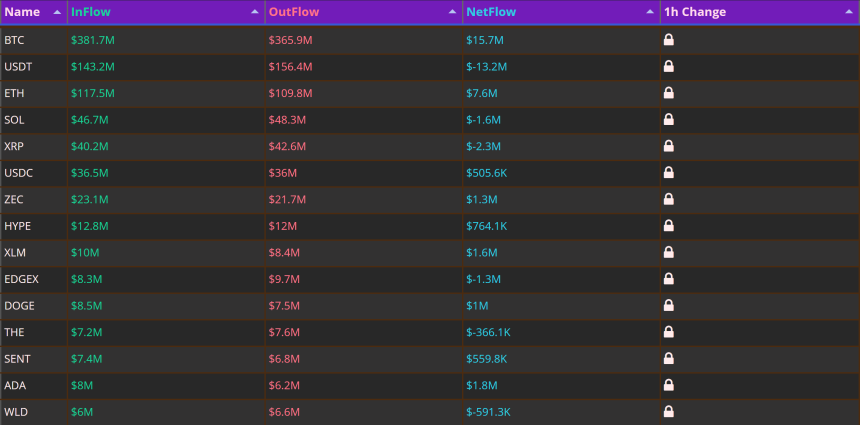Click BTC inflow value $381.7M
The width and height of the screenshot is (860, 425).
coord(93,40)
